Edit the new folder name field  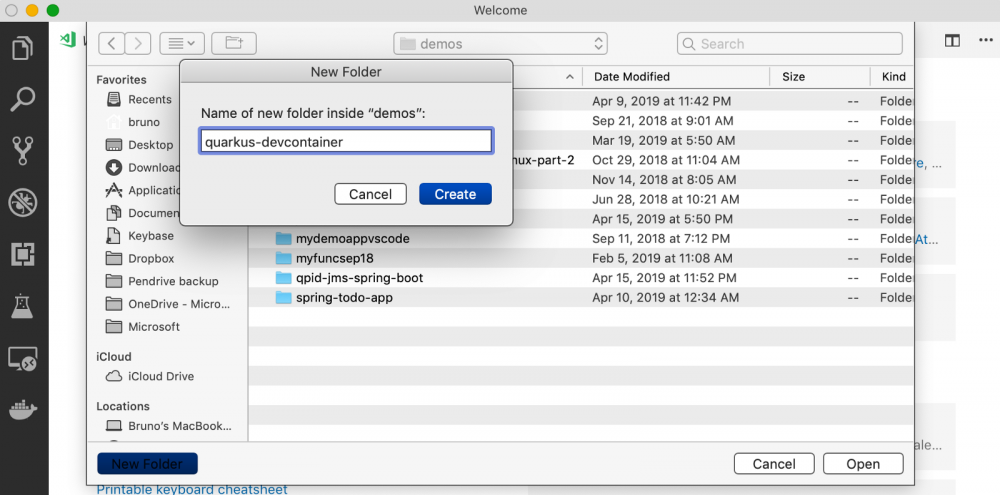tap(346, 142)
